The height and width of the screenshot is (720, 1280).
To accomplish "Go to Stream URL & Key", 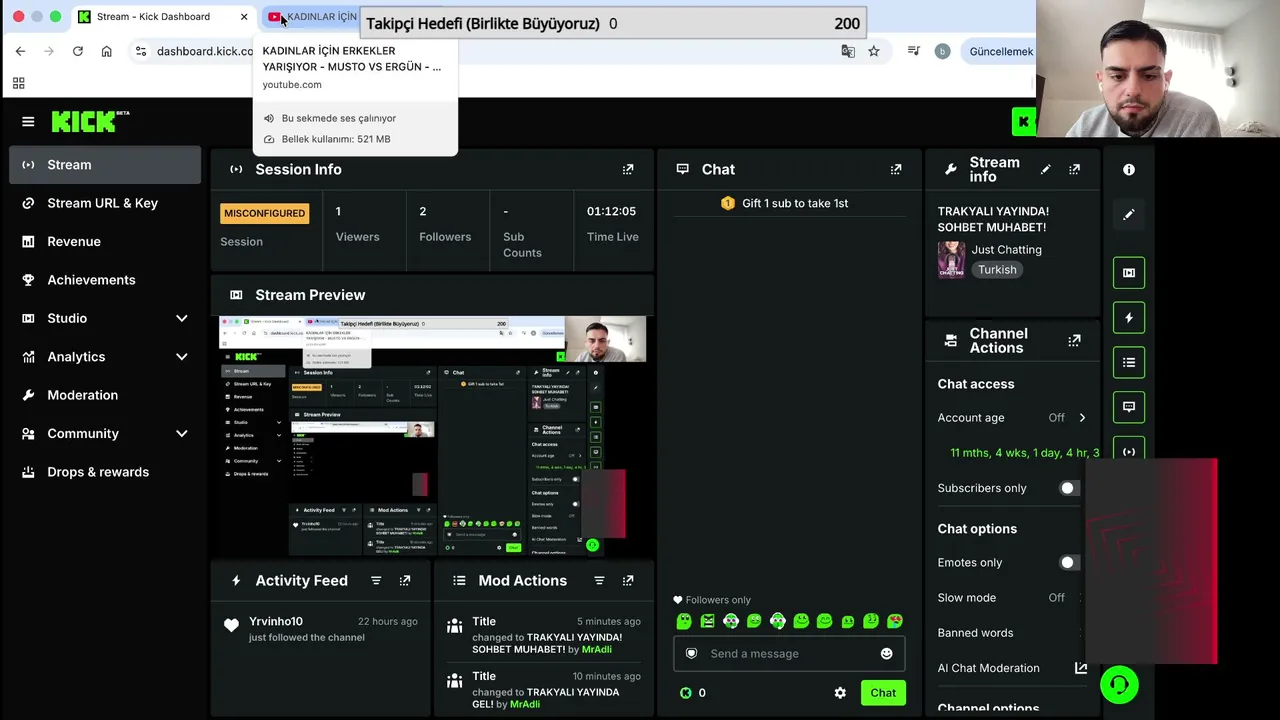I will 105,203.
